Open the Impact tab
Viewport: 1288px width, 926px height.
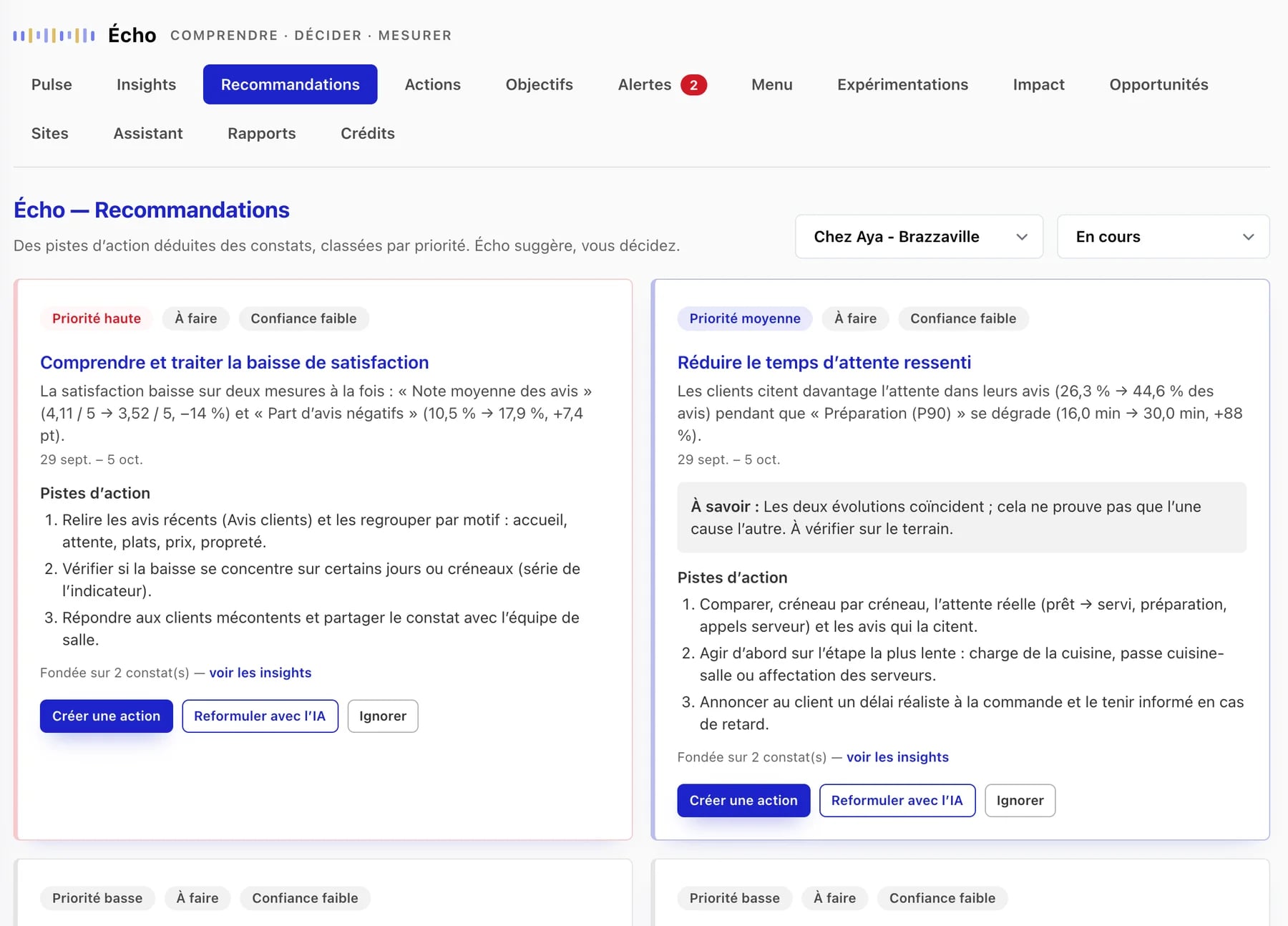pyautogui.click(x=1038, y=84)
